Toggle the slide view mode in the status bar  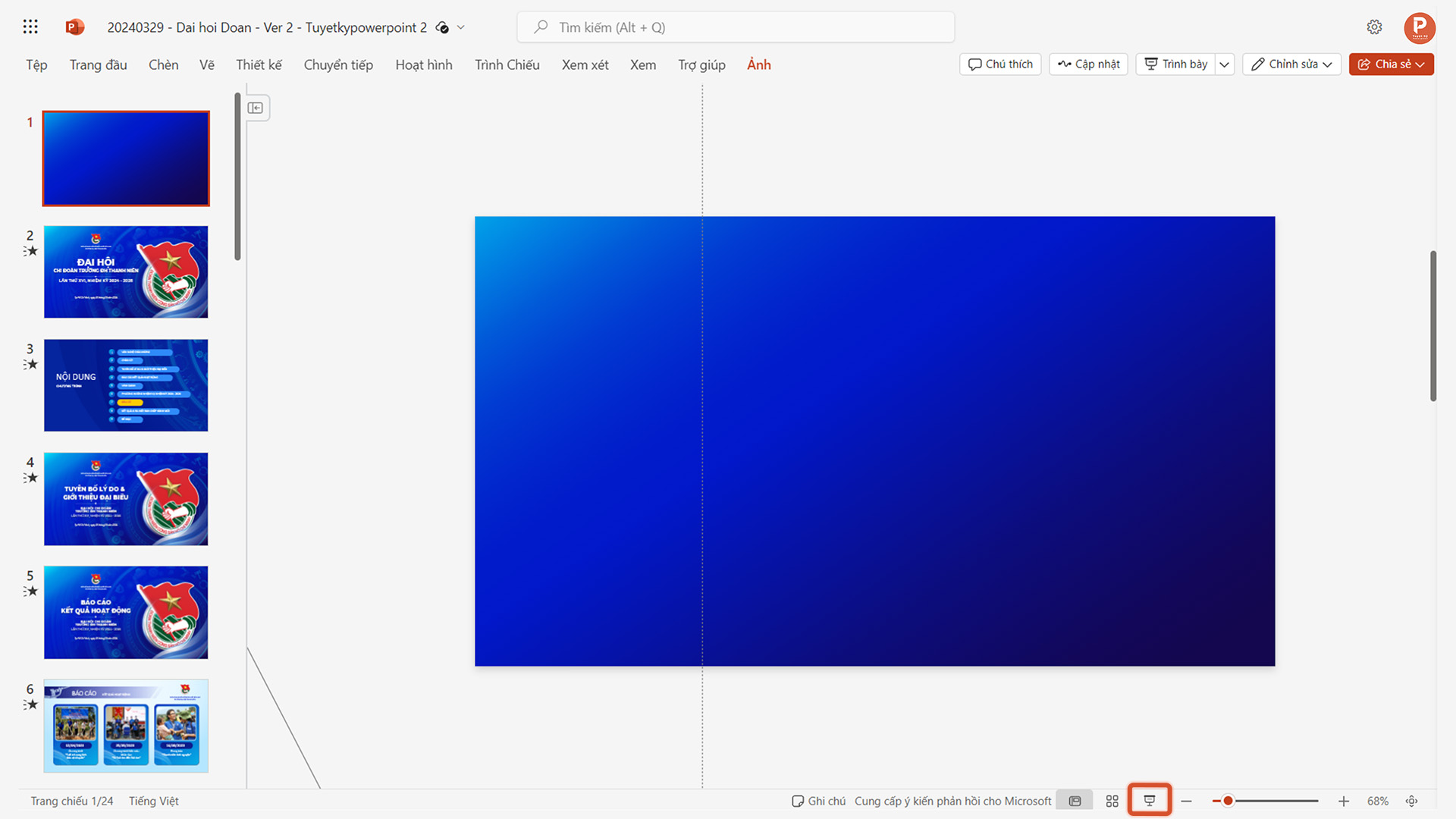(x=1074, y=800)
